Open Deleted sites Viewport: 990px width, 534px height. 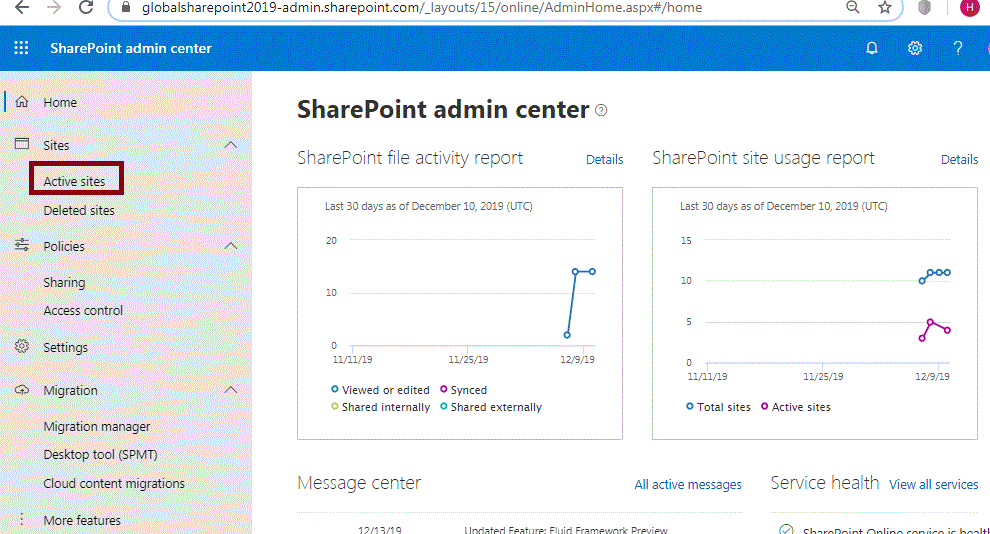[79, 210]
